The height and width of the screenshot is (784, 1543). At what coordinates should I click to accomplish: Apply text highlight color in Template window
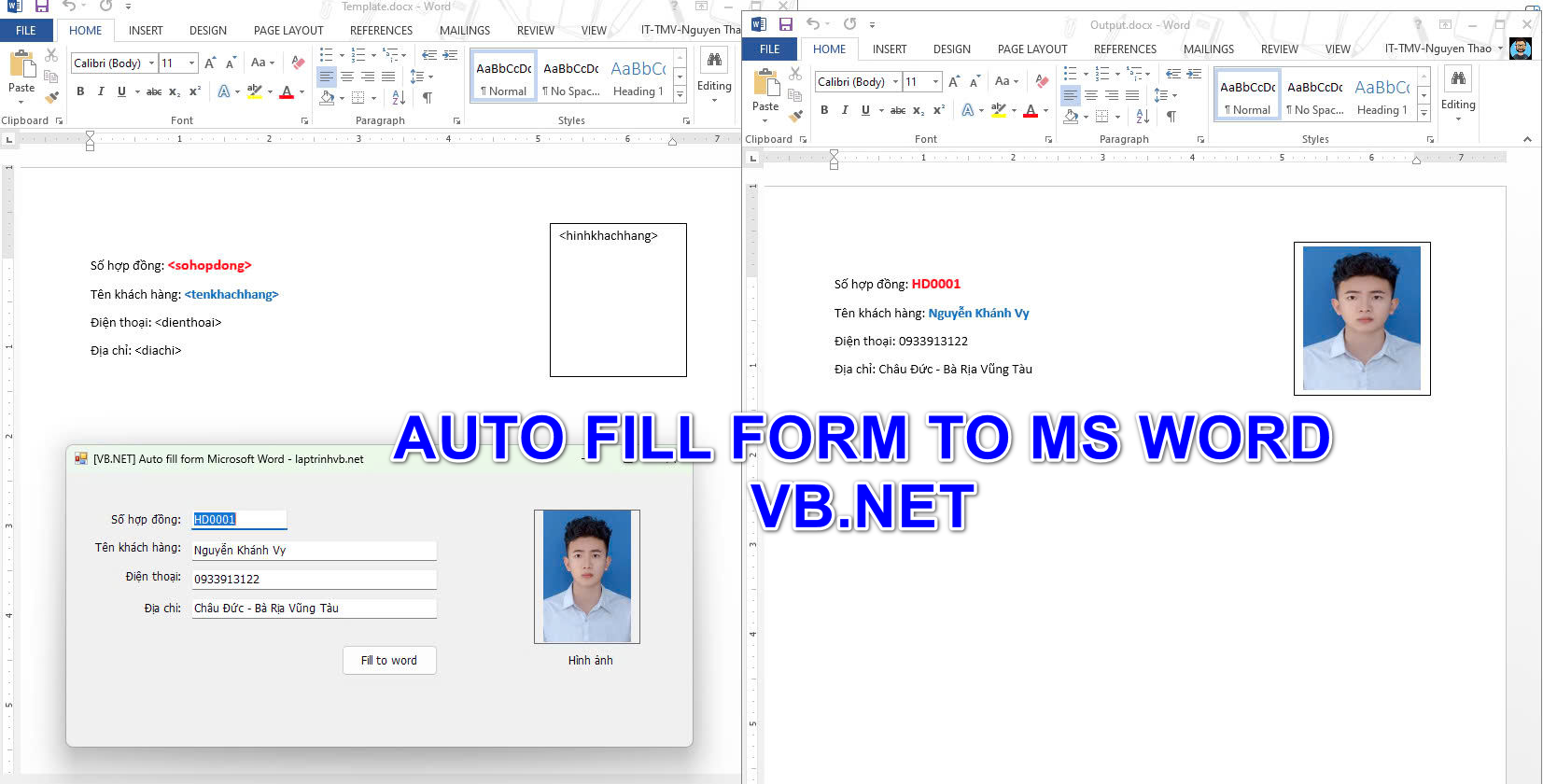point(254,91)
